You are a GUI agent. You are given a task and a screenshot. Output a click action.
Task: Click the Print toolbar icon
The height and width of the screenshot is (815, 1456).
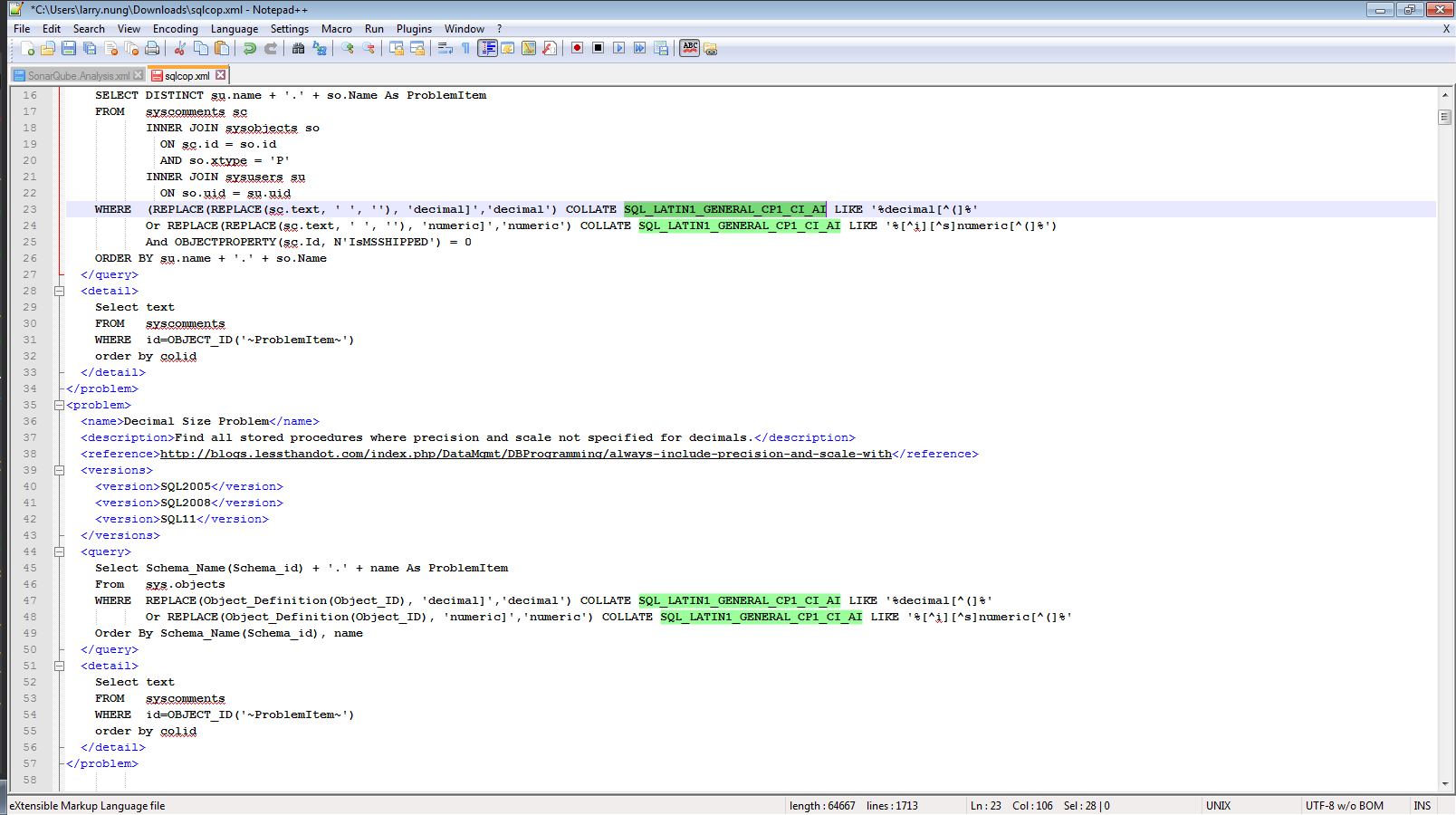click(x=152, y=48)
